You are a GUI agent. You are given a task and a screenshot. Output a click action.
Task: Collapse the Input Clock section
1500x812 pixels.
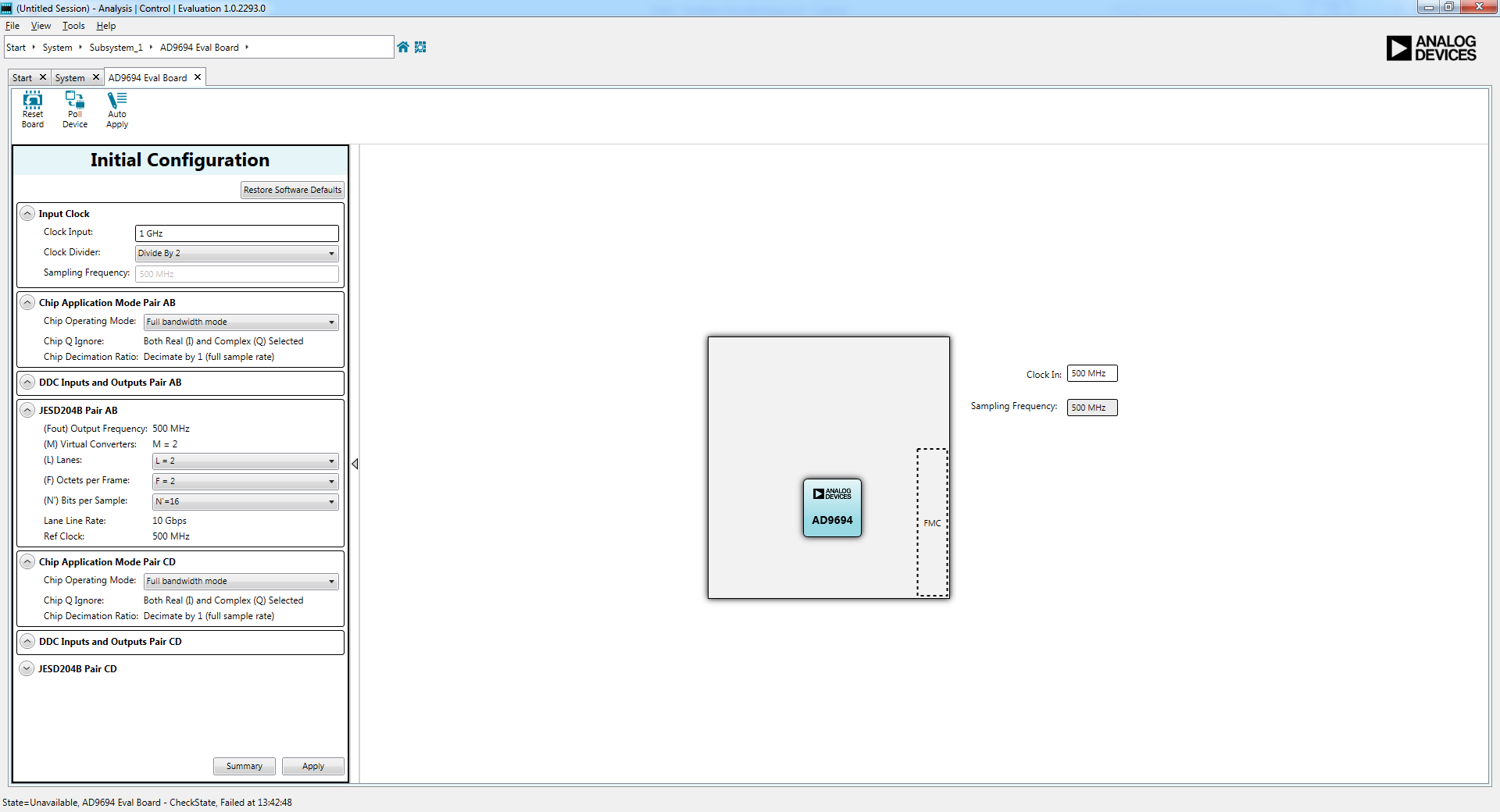click(27, 214)
